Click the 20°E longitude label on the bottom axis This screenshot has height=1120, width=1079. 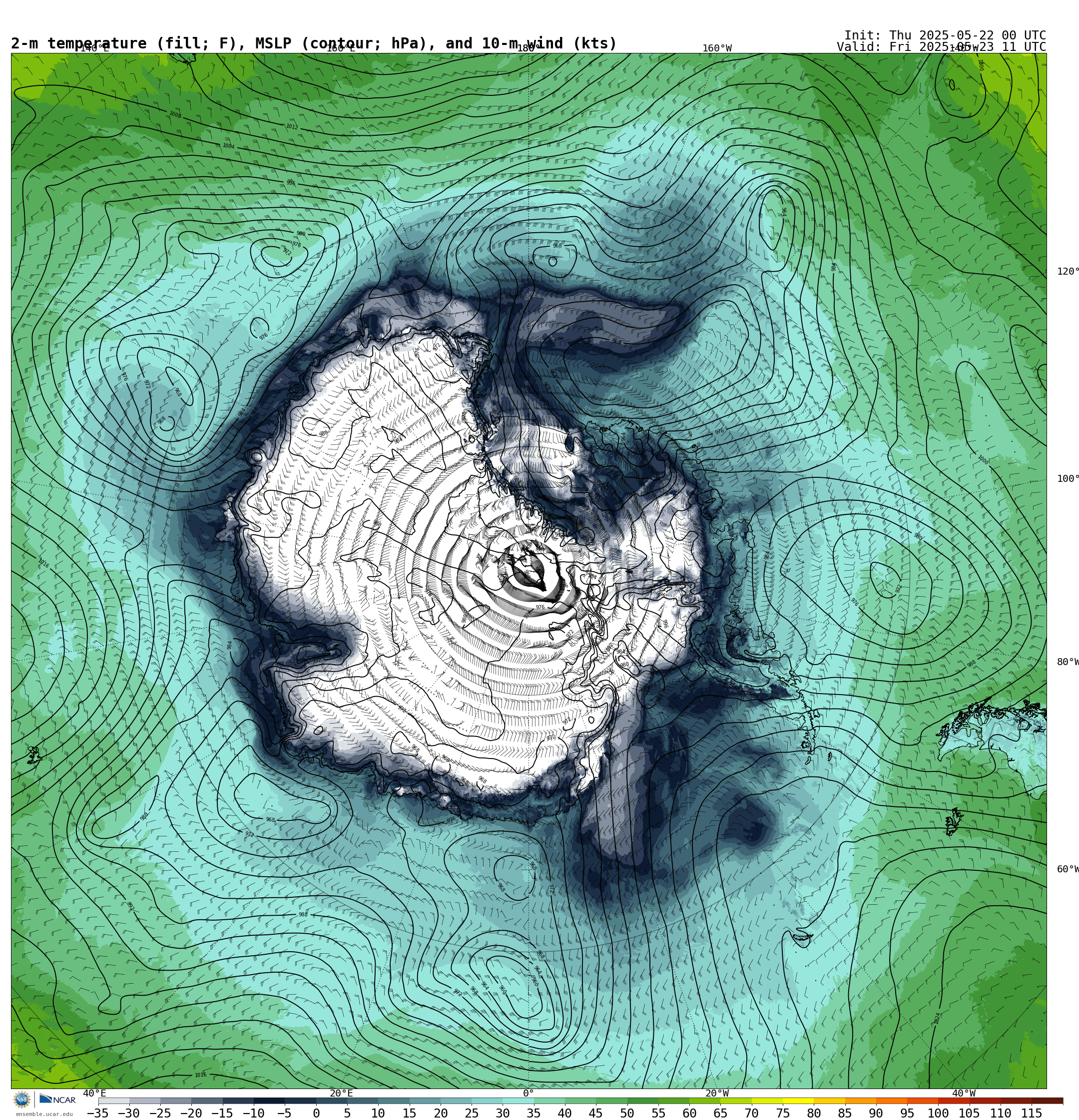click(x=341, y=1093)
